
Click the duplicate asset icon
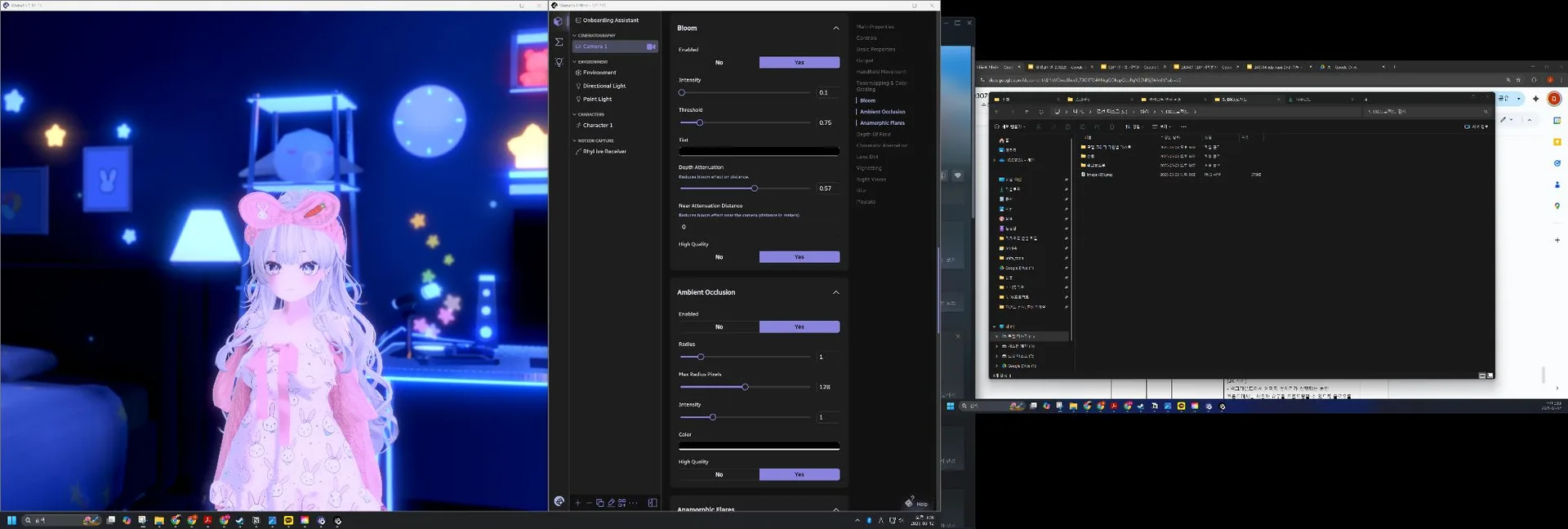tap(599, 503)
